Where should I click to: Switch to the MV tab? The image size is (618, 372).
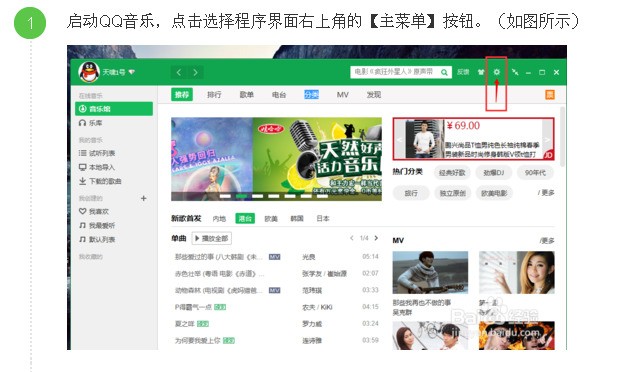tap(343, 95)
